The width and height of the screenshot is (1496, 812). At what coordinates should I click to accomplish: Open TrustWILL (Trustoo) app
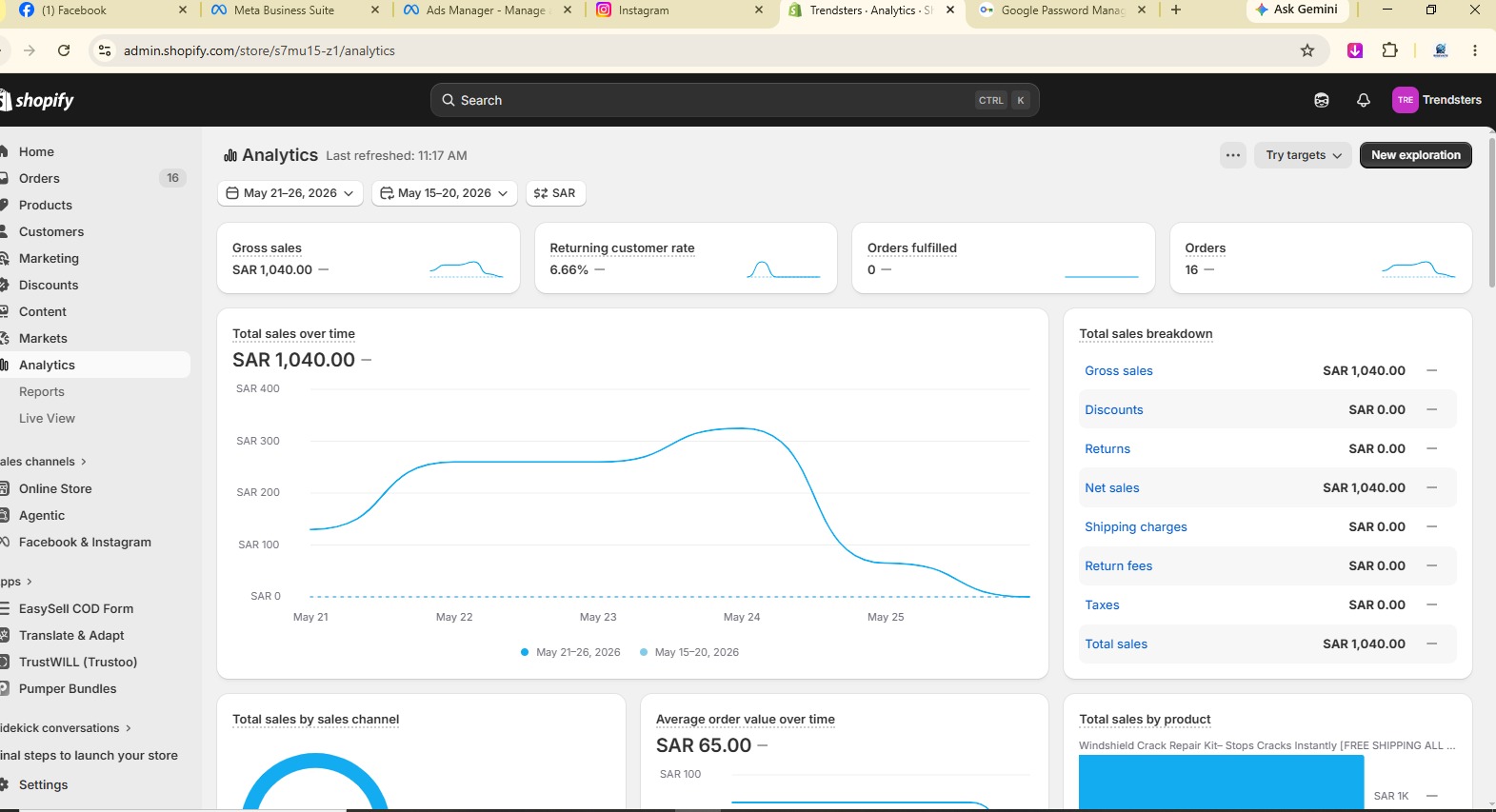pos(78,662)
